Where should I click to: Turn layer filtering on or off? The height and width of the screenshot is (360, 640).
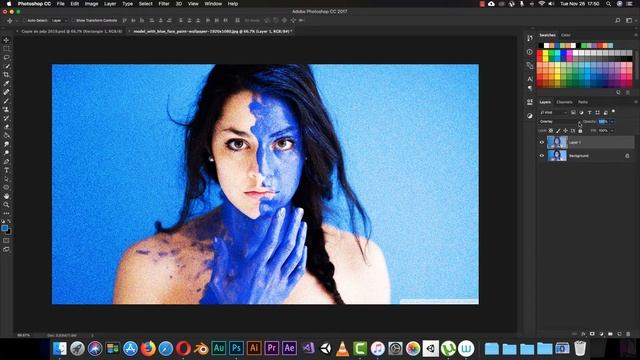point(613,111)
